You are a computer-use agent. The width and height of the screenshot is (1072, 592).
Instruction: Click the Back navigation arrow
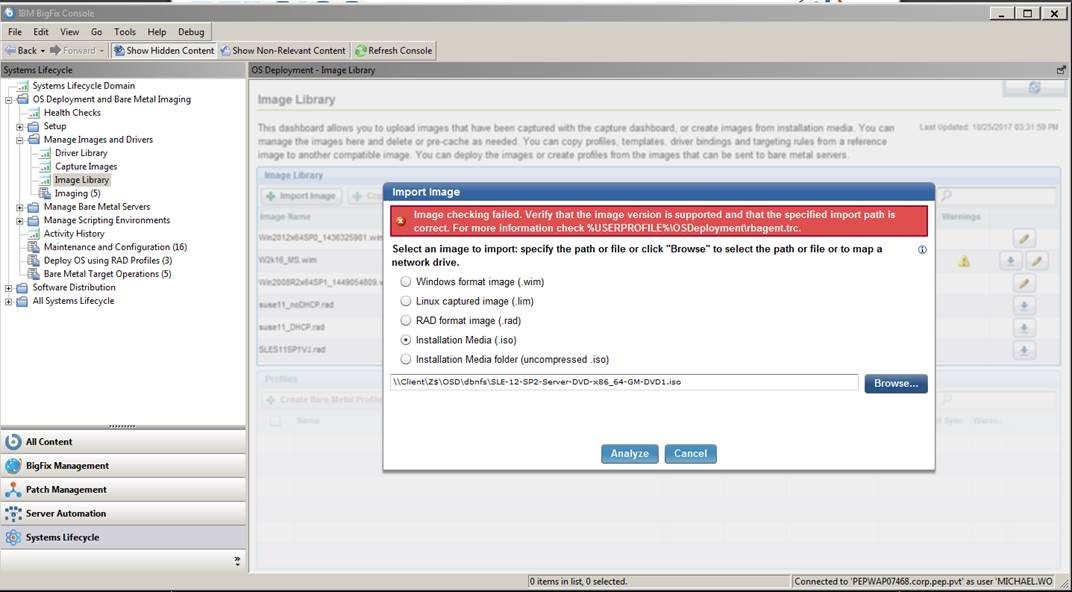[x=10, y=51]
